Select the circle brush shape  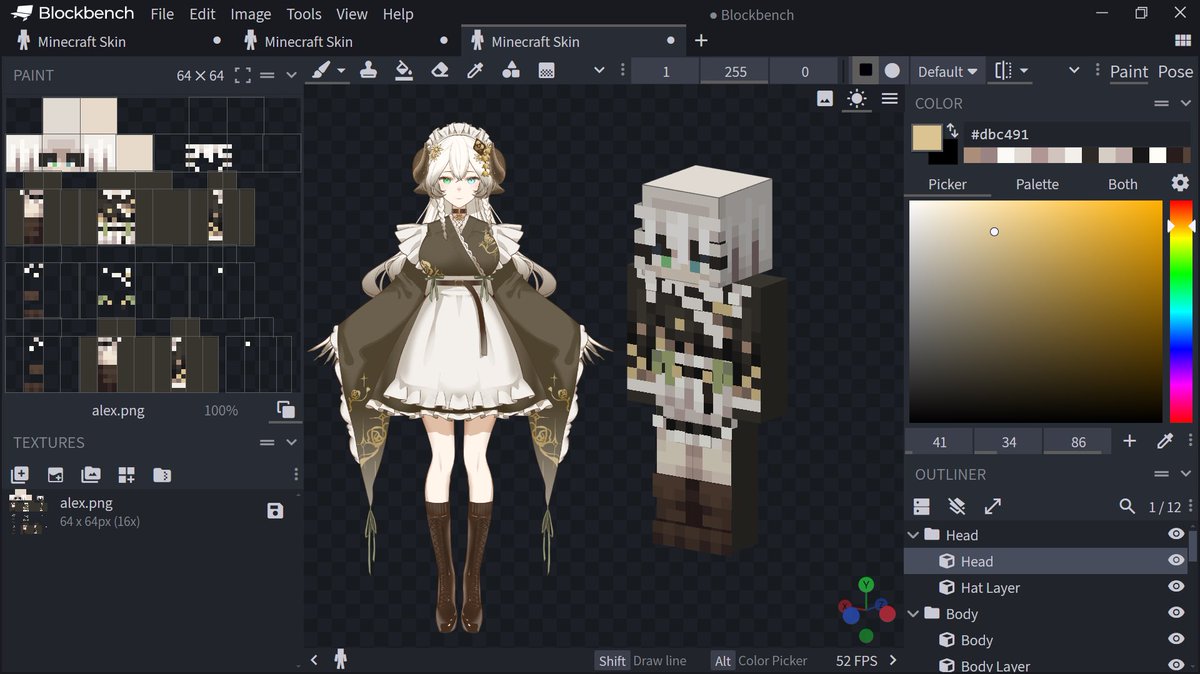pyautogui.click(x=892, y=71)
